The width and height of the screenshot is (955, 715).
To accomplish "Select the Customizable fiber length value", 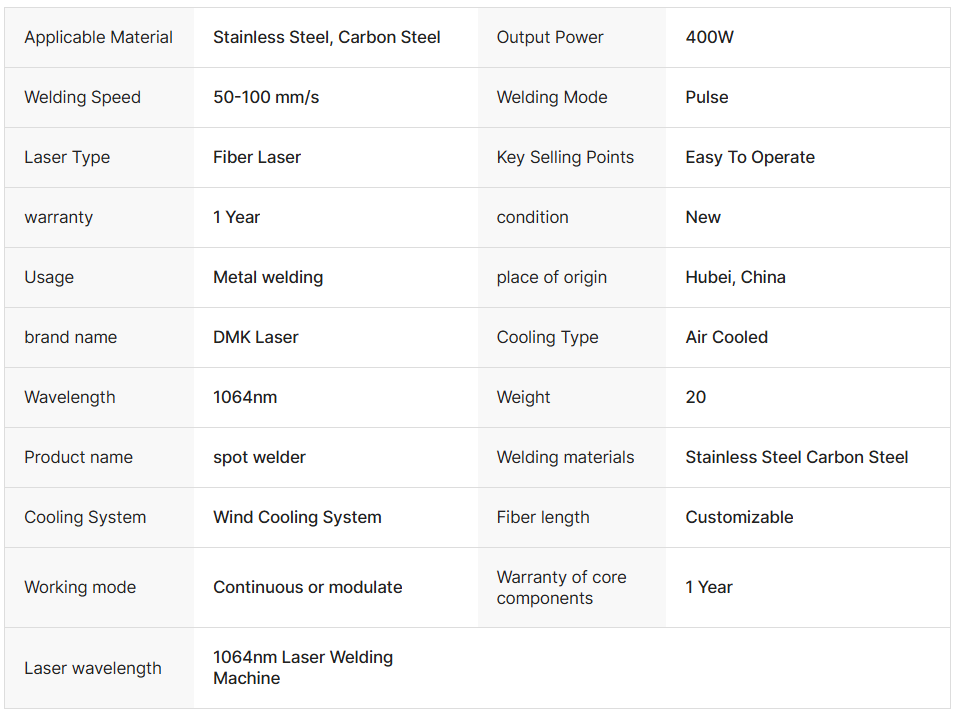I will (739, 518).
